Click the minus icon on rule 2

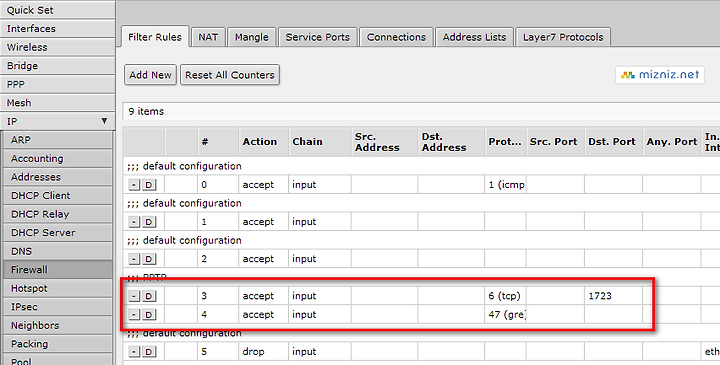tap(134, 259)
